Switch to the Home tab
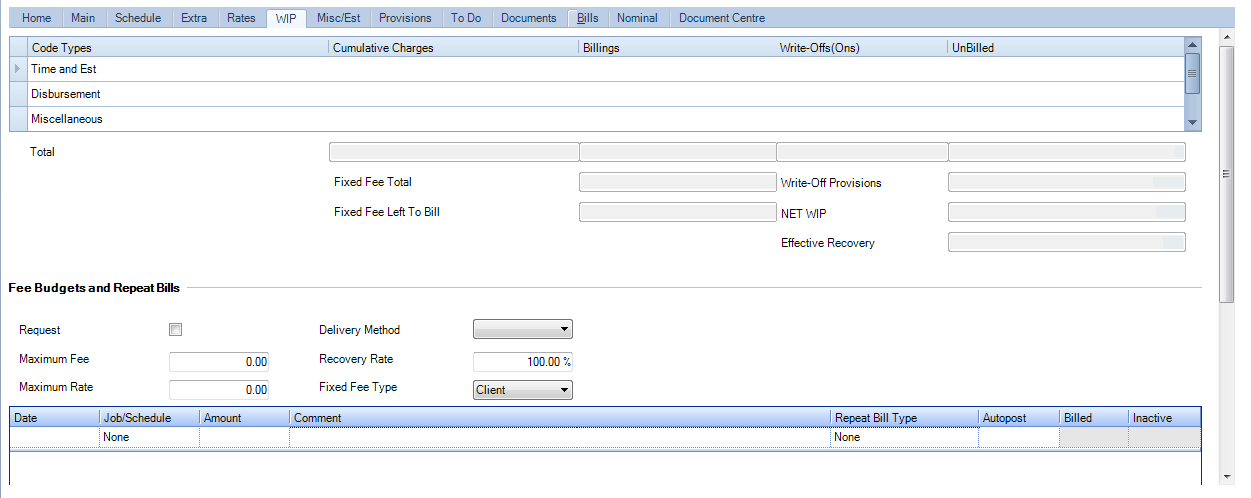 pos(37,18)
